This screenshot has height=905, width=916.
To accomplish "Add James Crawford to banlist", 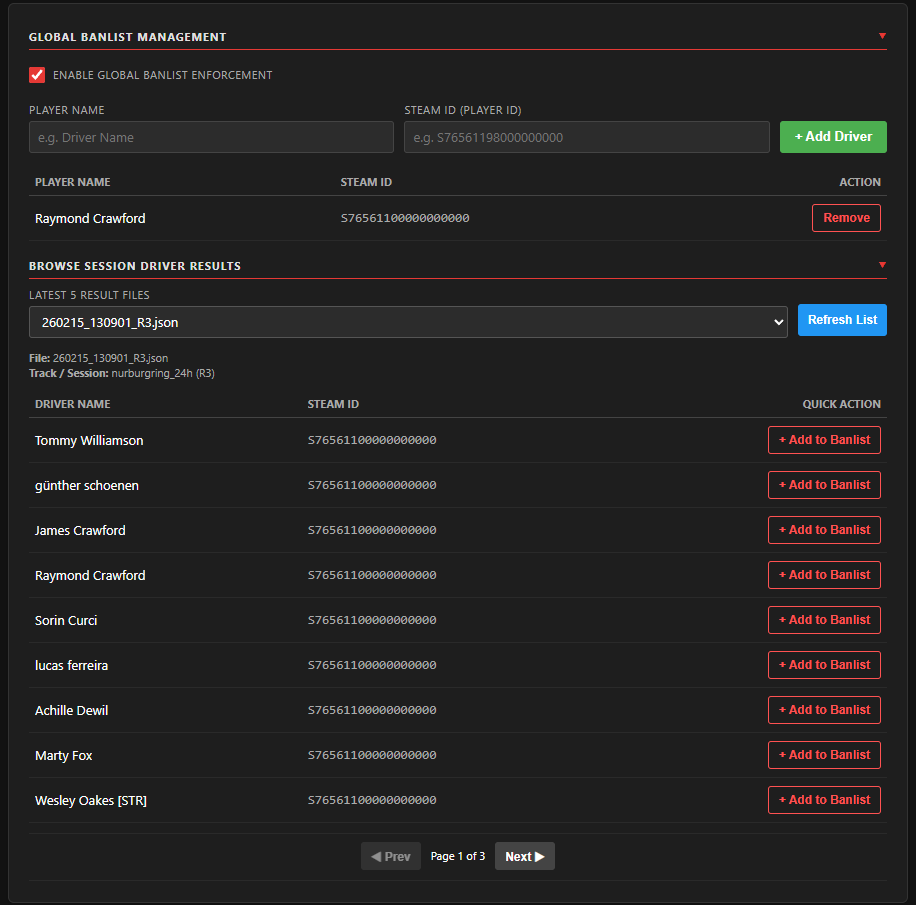I will [824, 530].
